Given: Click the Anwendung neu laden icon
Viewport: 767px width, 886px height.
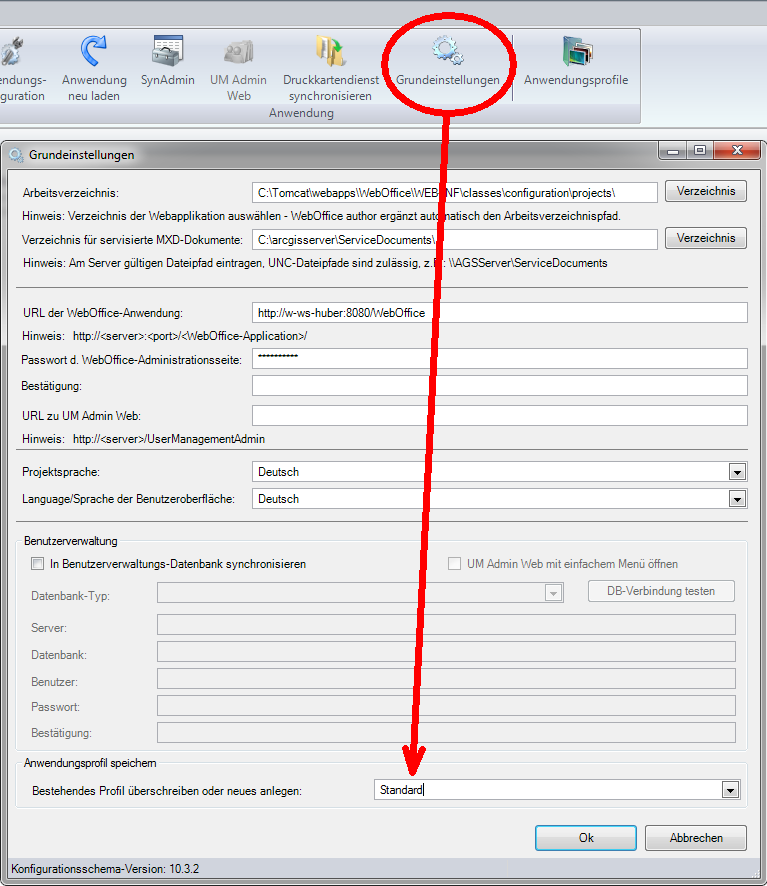Looking at the screenshot, I should pyautogui.click(x=93, y=51).
